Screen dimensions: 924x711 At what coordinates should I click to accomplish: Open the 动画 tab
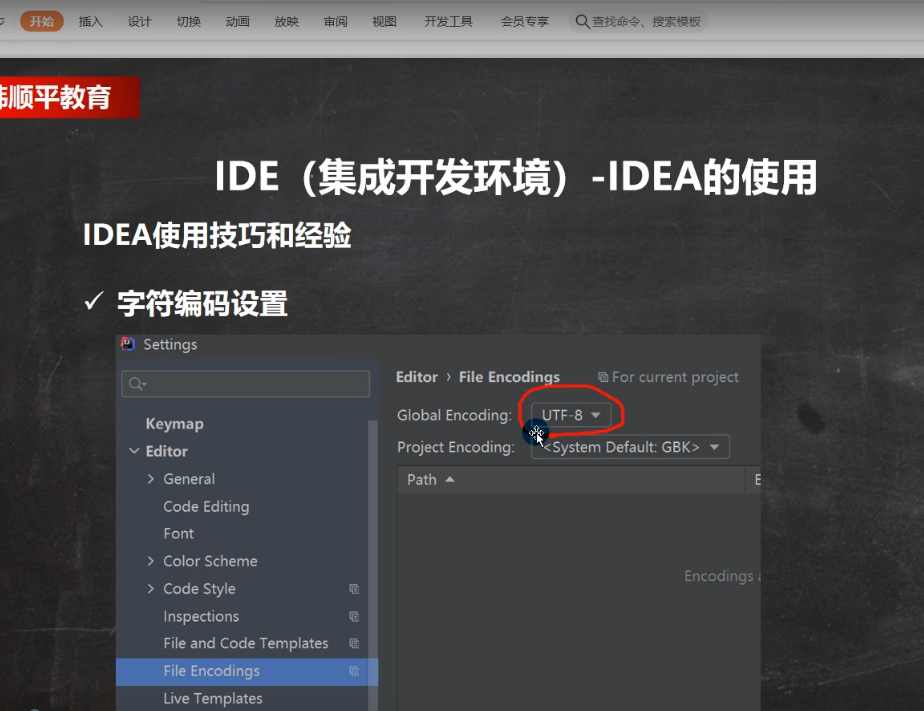pos(237,22)
